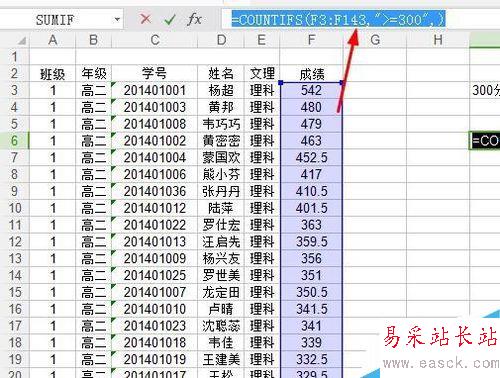Select row 10 header
Image resolution: width=500 pixels, height=378 pixels.
[15, 208]
